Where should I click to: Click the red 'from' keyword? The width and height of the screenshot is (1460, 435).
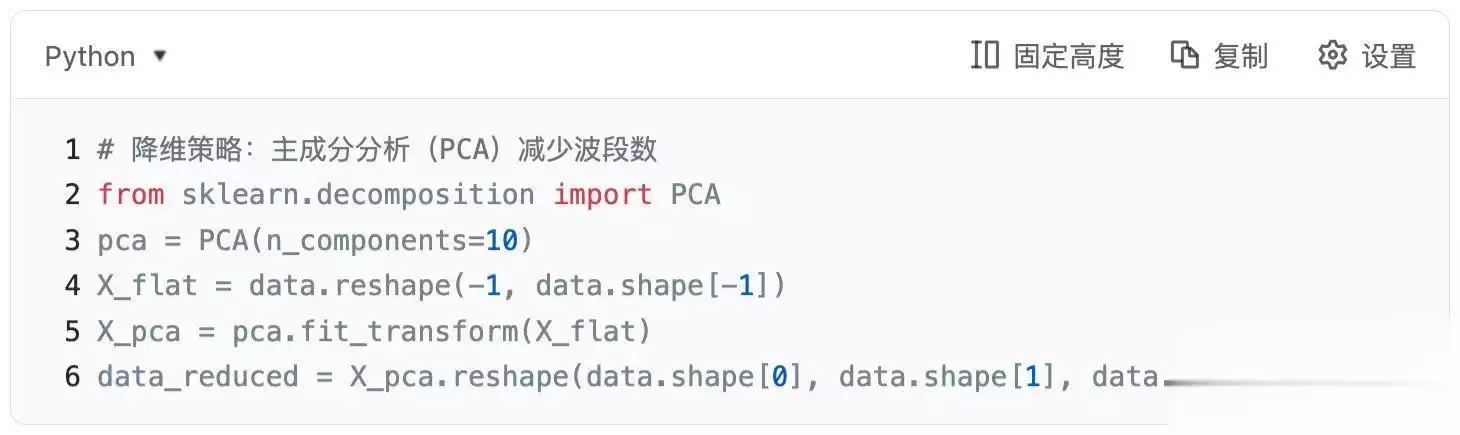point(131,194)
